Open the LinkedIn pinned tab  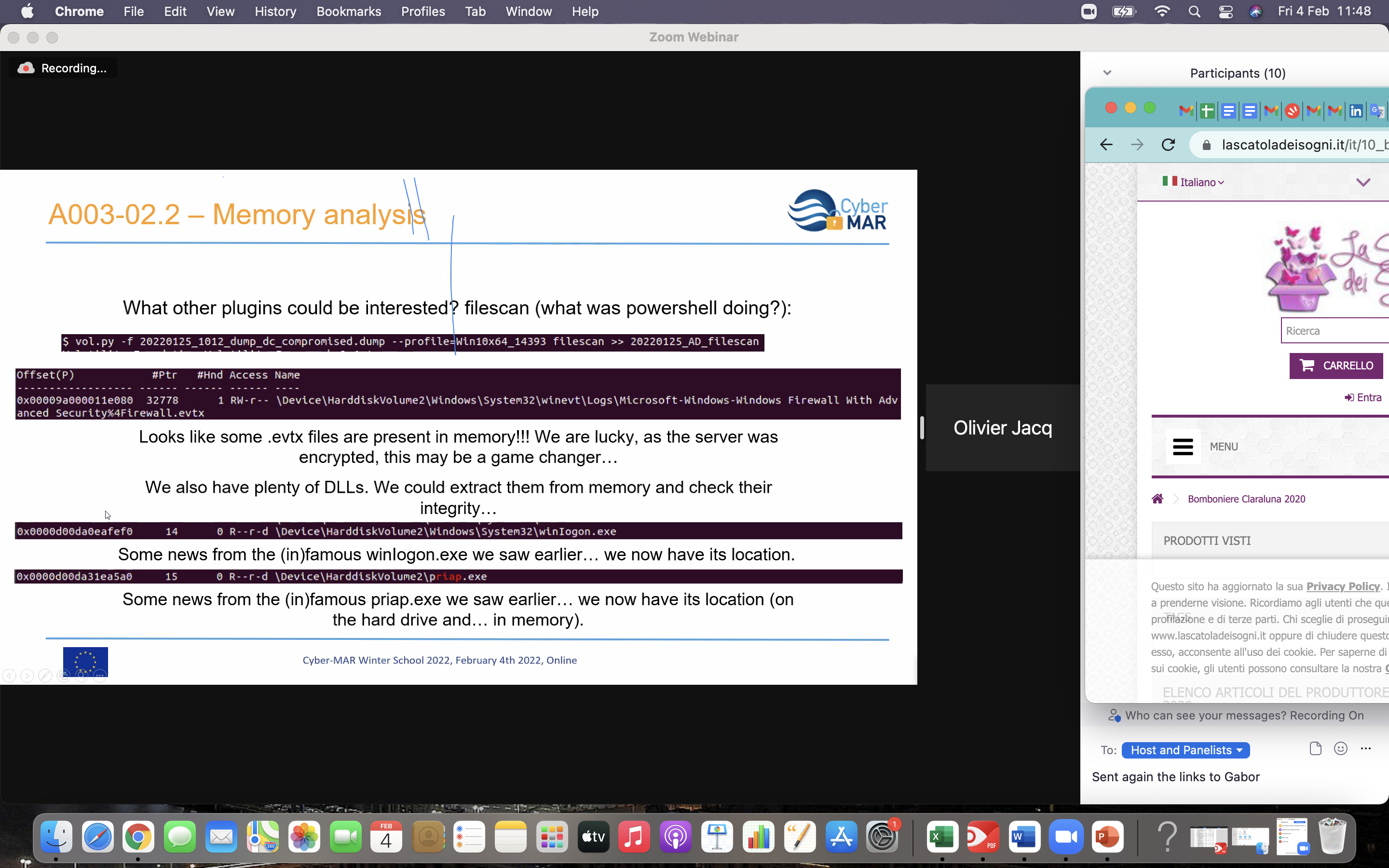click(x=1356, y=110)
